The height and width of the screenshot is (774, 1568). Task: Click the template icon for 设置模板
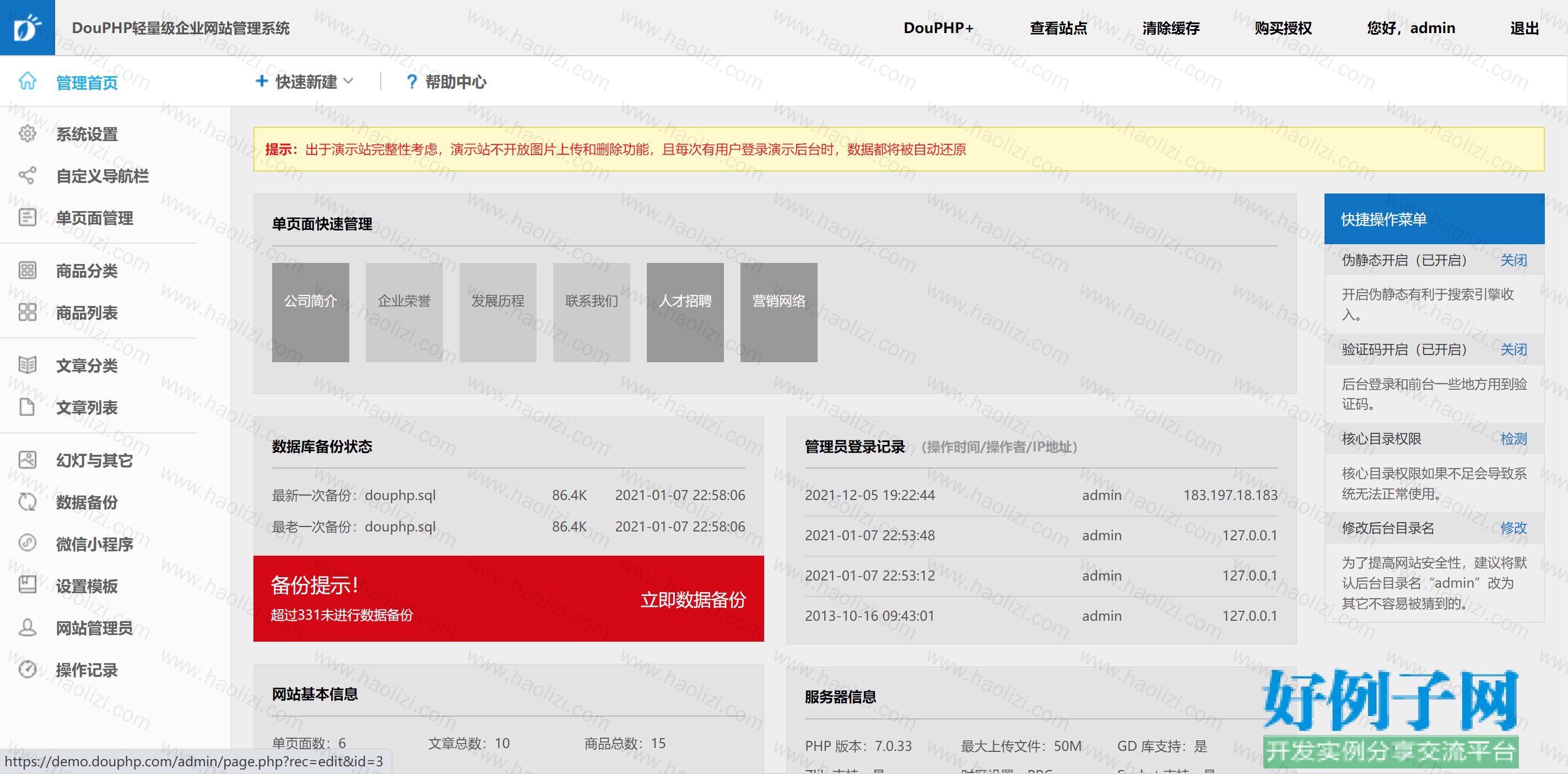pos(28,585)
